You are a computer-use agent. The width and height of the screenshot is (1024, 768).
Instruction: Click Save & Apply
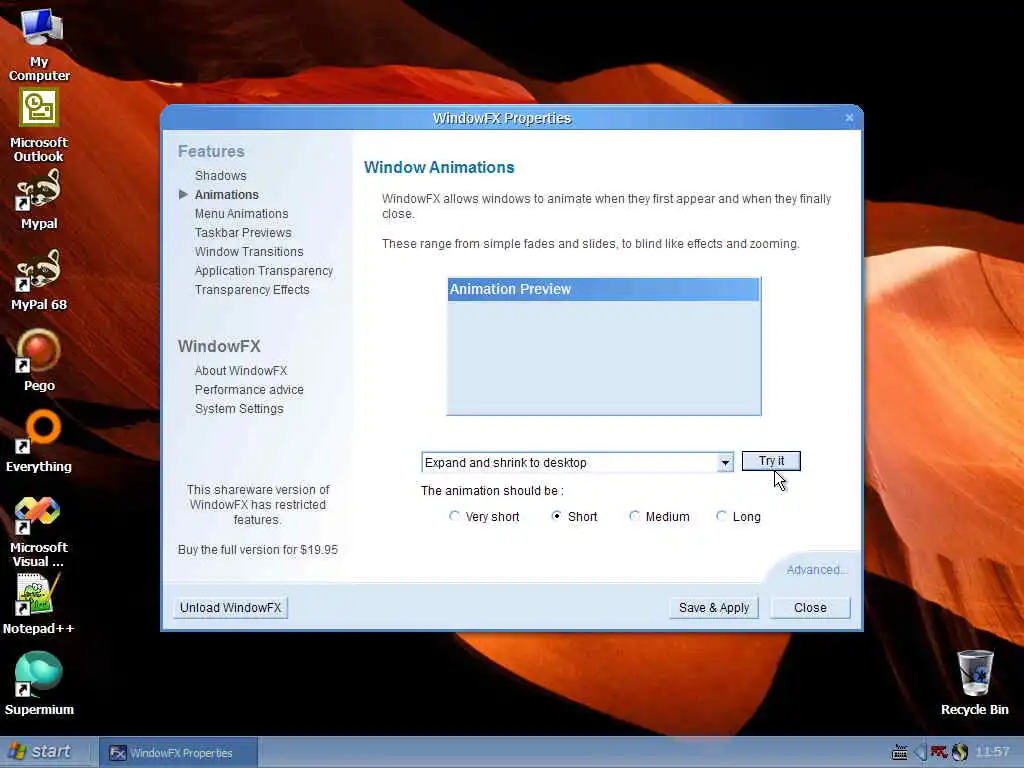[714, 607]
